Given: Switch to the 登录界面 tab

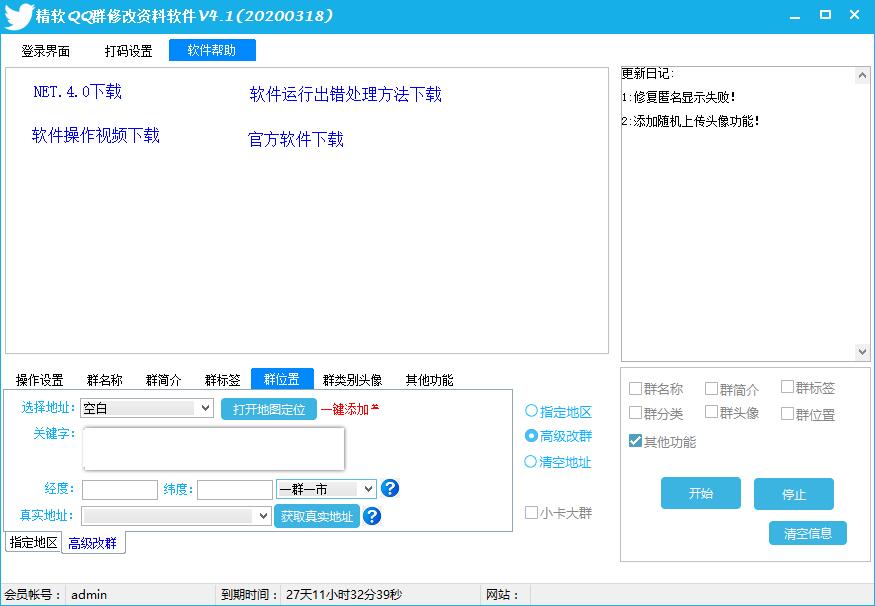Looking at the screenshot, I should point(46,51).
